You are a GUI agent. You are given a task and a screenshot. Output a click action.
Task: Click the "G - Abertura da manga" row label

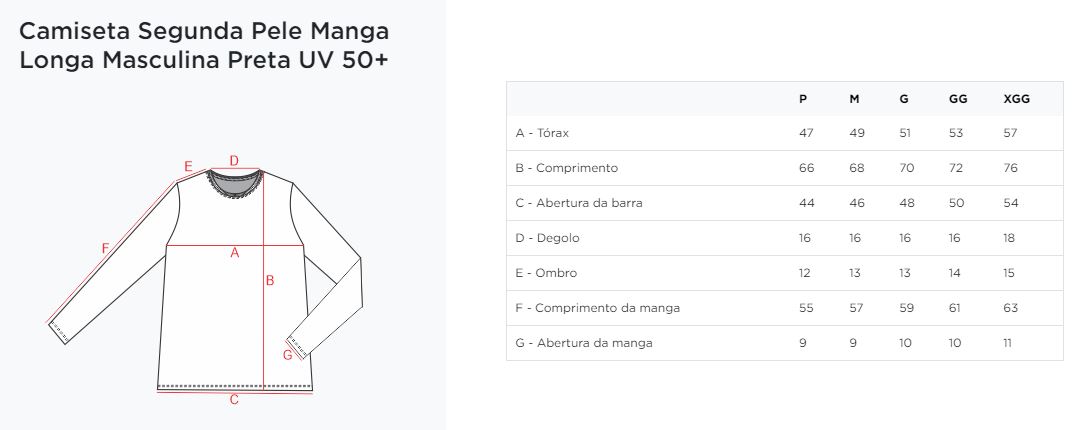[584, 343]
